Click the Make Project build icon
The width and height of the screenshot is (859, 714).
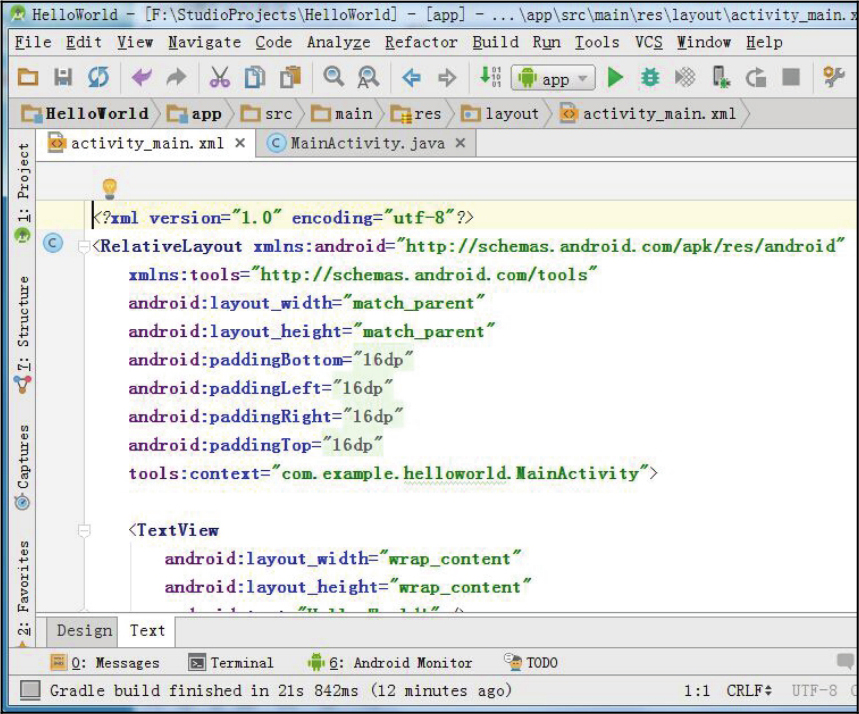pos(489,78)
